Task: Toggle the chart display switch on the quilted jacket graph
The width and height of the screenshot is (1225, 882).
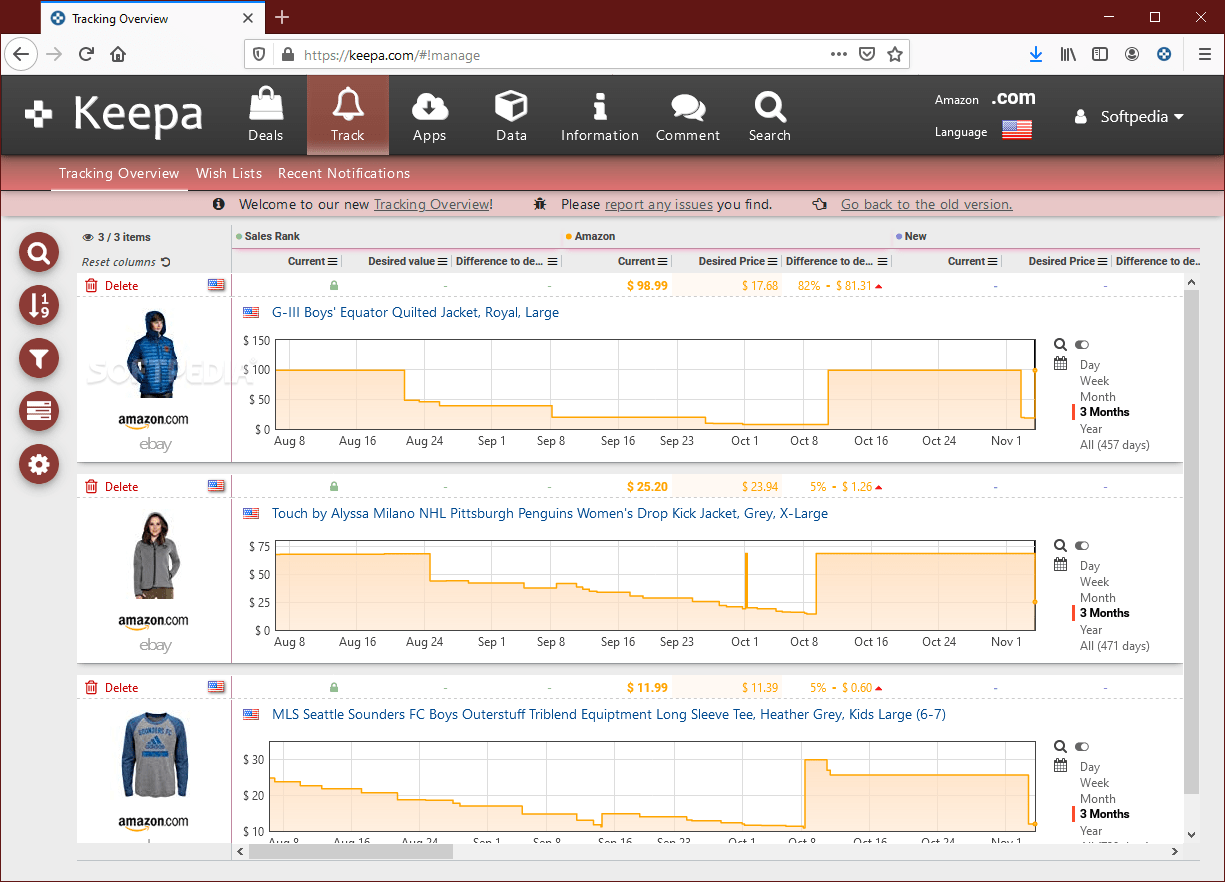Action: tap(1081, 344)
